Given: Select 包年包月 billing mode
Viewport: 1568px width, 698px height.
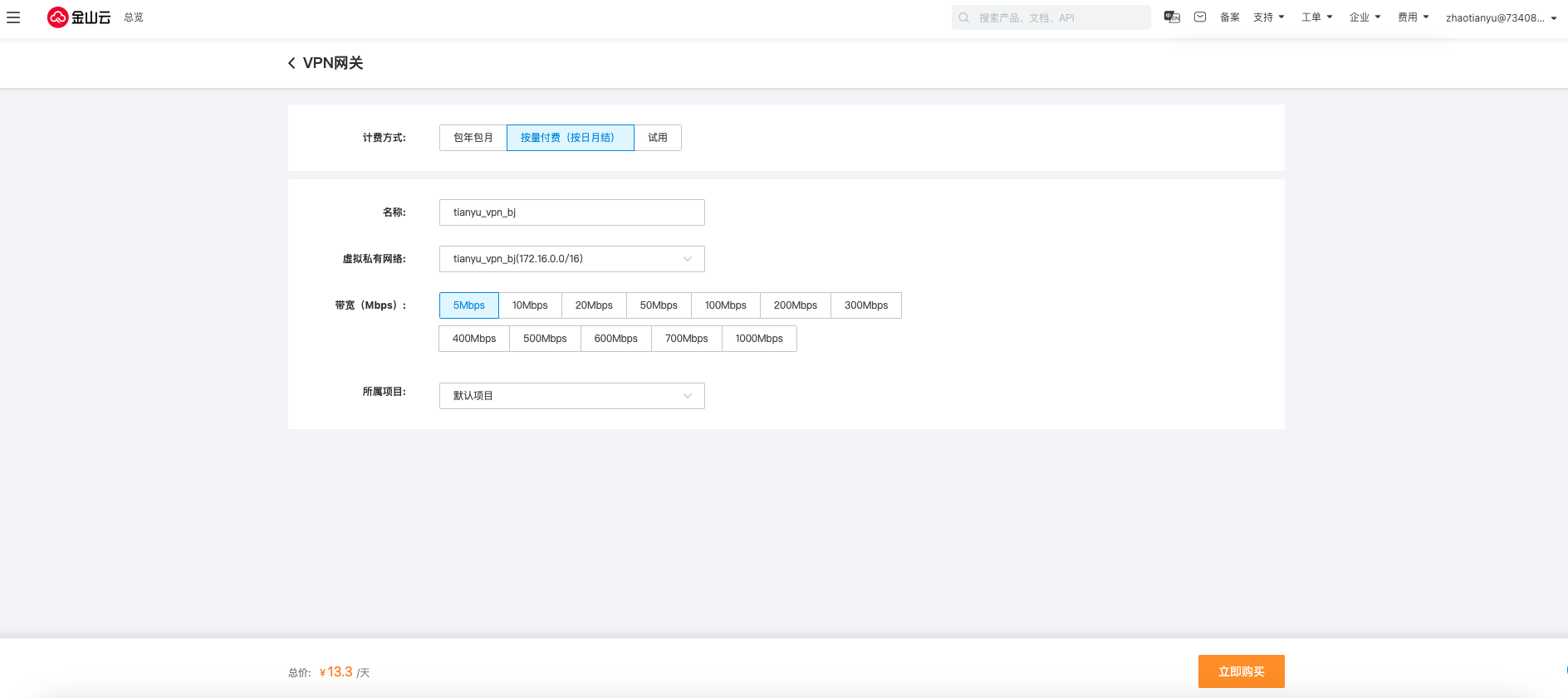Looking at the screenshot, I should 473,138.
